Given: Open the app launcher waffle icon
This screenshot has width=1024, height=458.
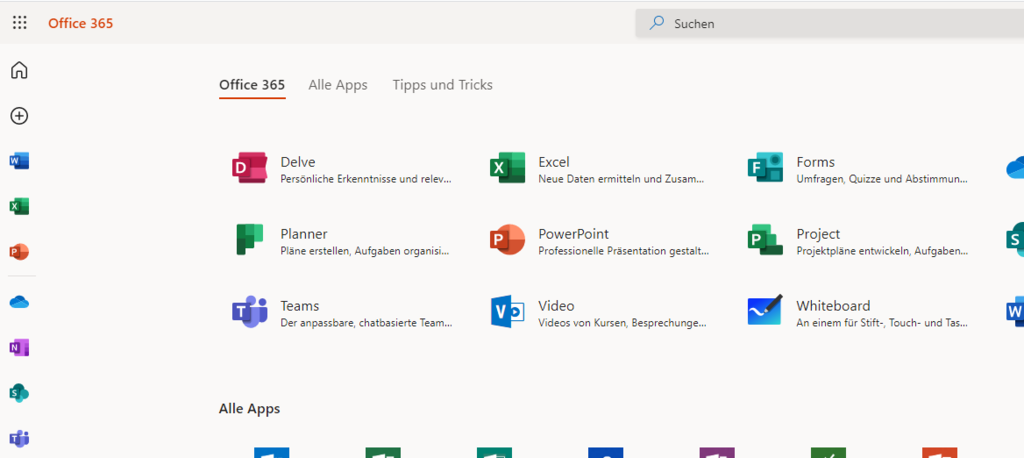Looking at the screenshot, I should pos(20,23).
